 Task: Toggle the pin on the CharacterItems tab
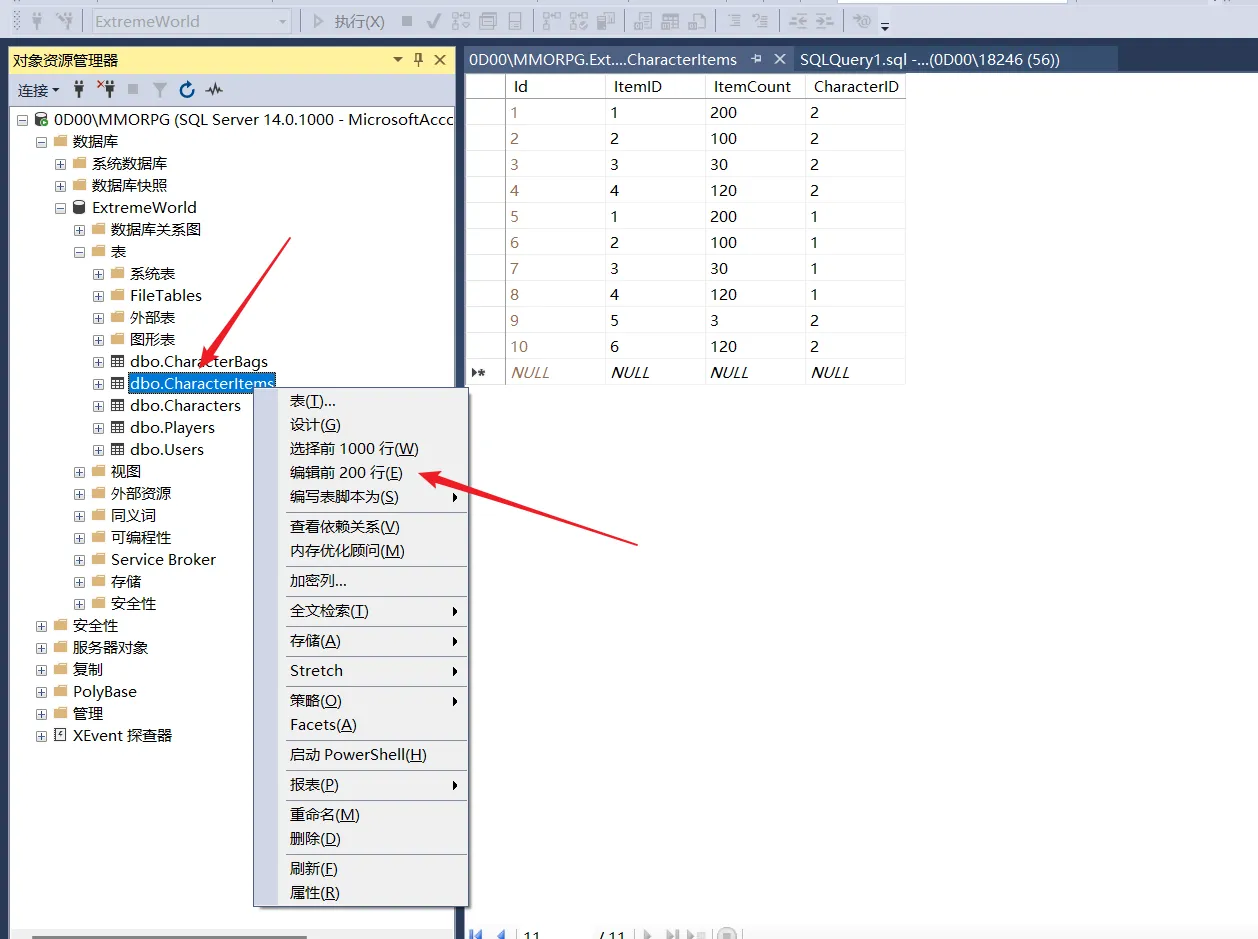(x=757, y=59)
